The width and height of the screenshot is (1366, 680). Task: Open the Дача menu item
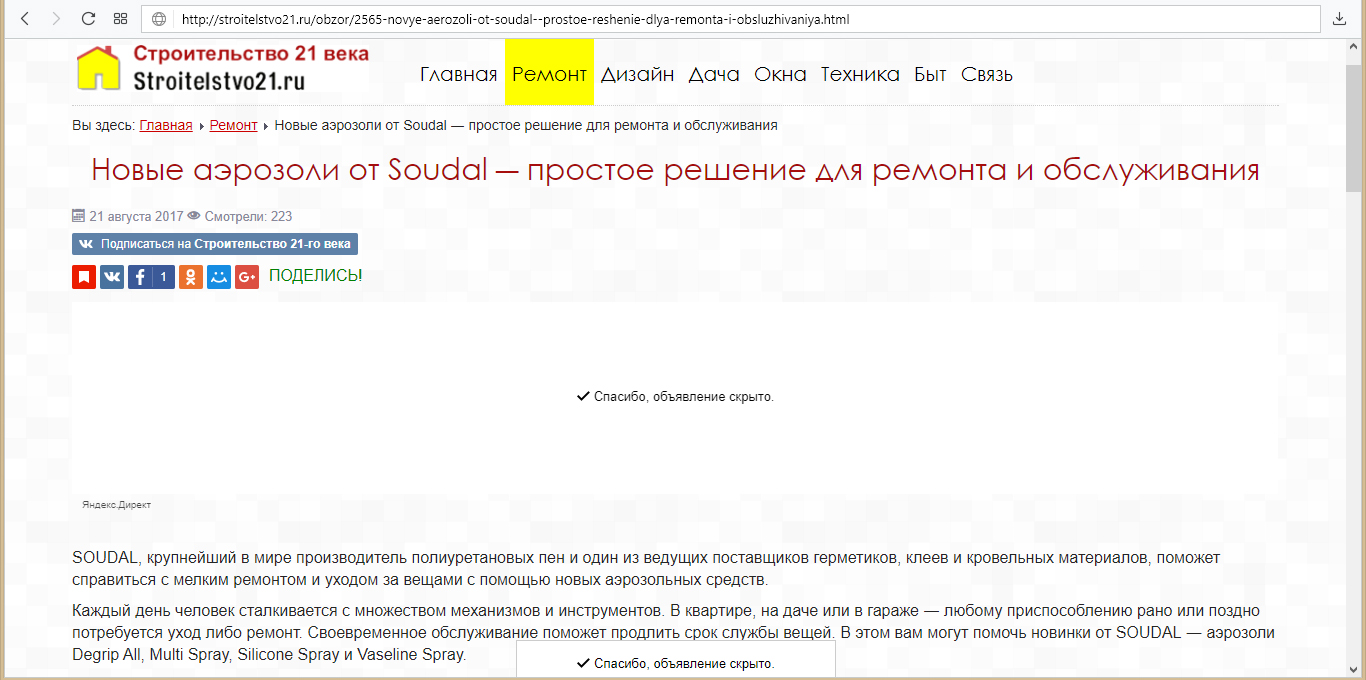714,74
